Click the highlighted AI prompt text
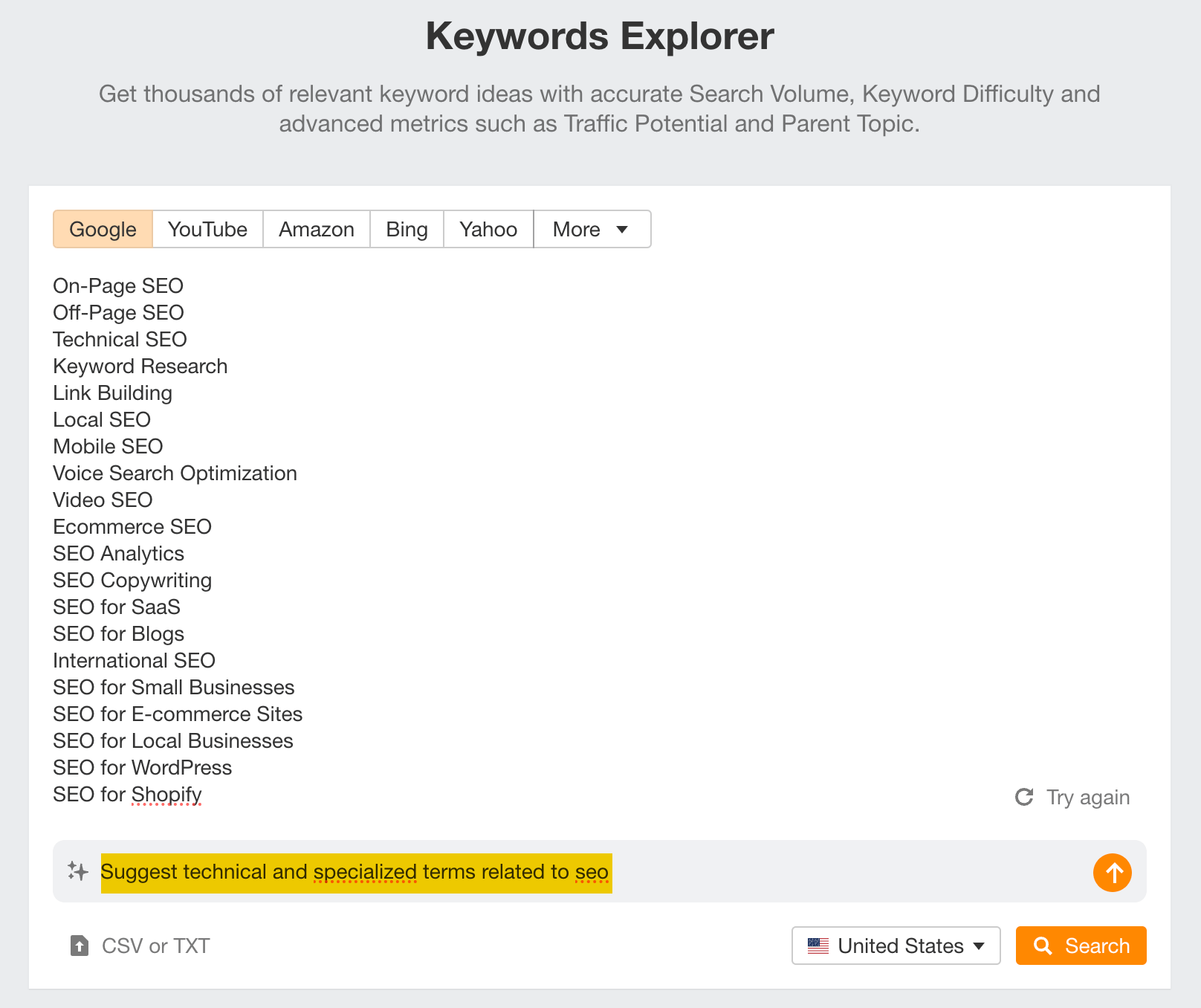The width and height of the screenshot is (1201, 1008). click(355, 872)
